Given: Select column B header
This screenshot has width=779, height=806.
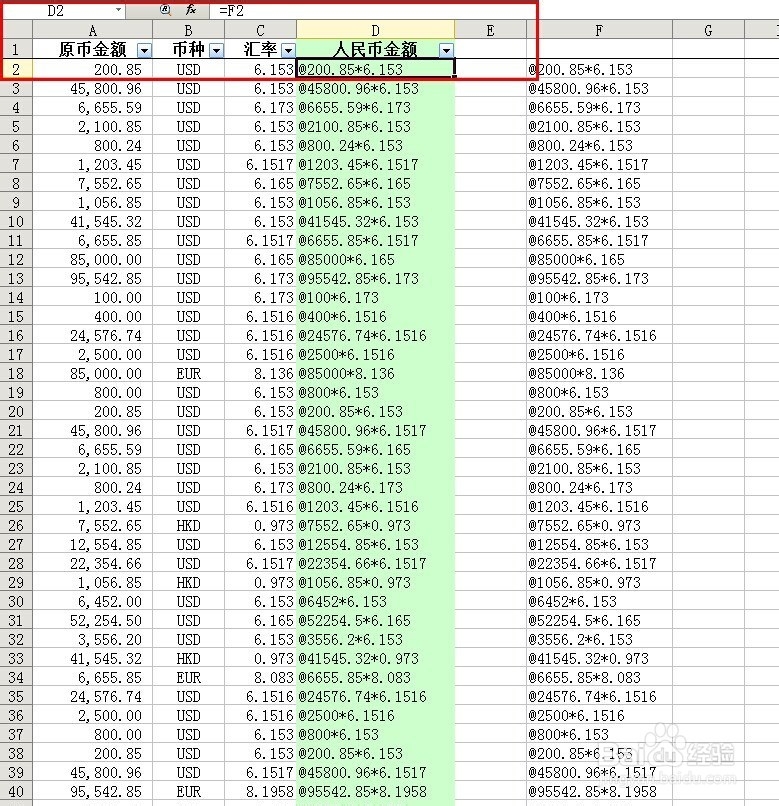Looking at the screenshot, I should click(188, 30).
